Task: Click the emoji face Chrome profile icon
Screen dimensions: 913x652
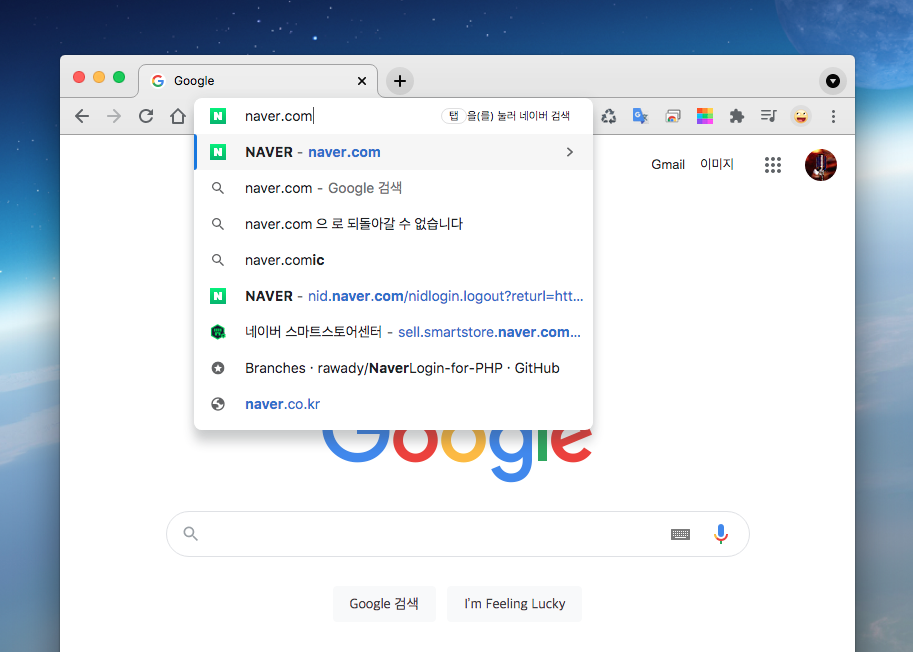Action: [801, 116]
